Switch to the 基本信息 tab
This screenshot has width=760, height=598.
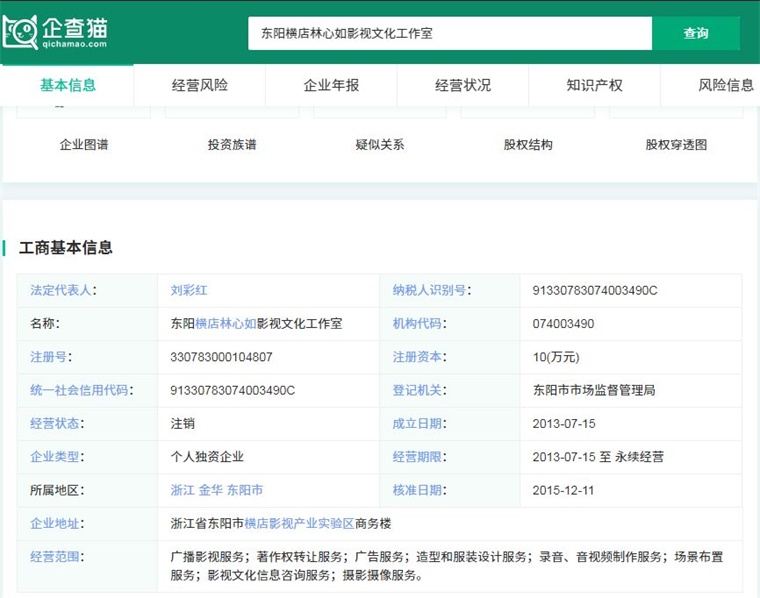[67, 85]
